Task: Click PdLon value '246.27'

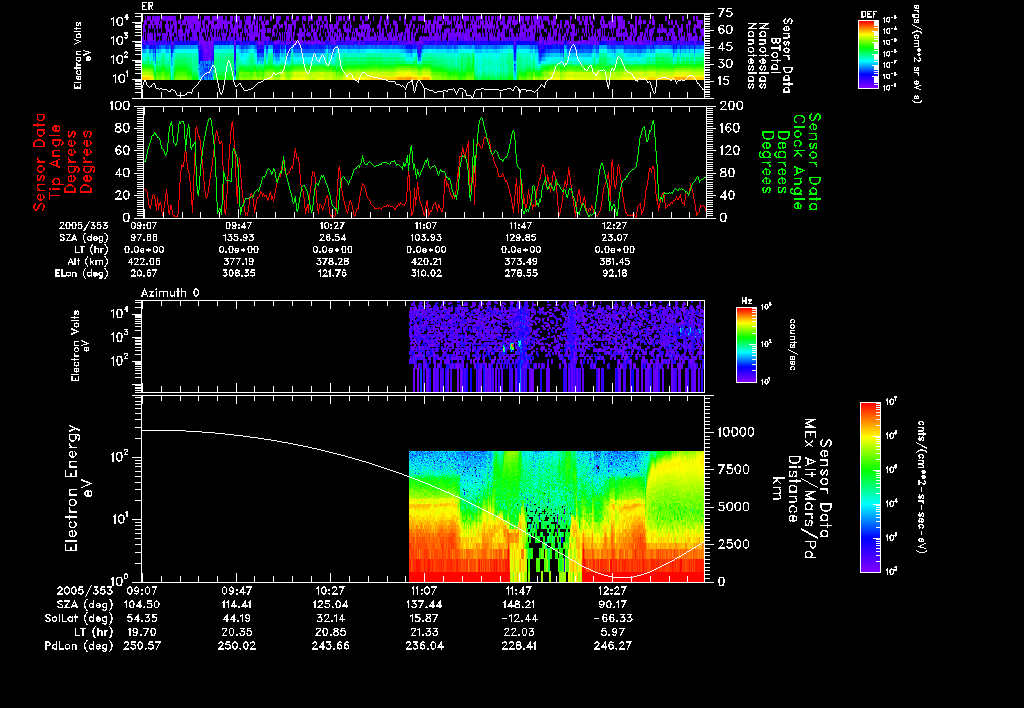Action: tap(612, 645)
